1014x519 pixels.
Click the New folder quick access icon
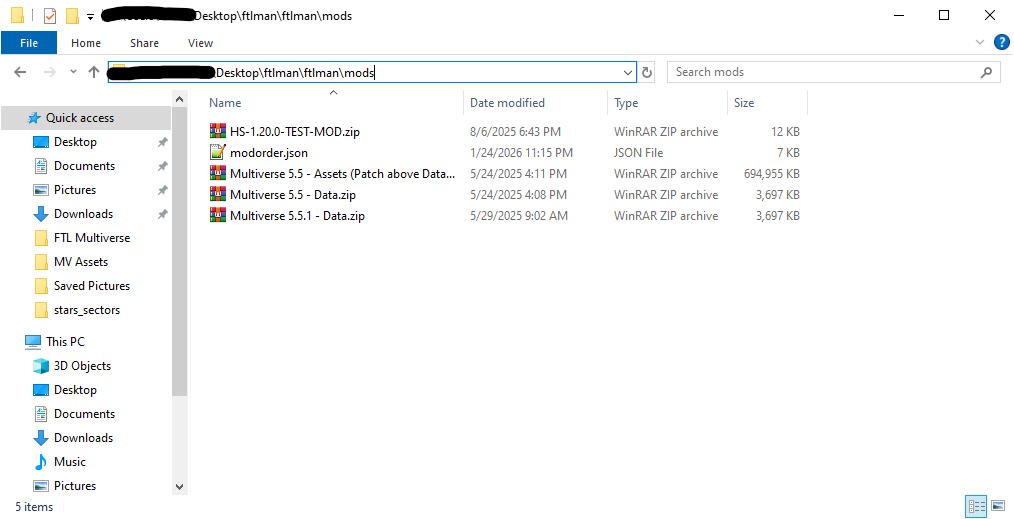pos(72,16)
